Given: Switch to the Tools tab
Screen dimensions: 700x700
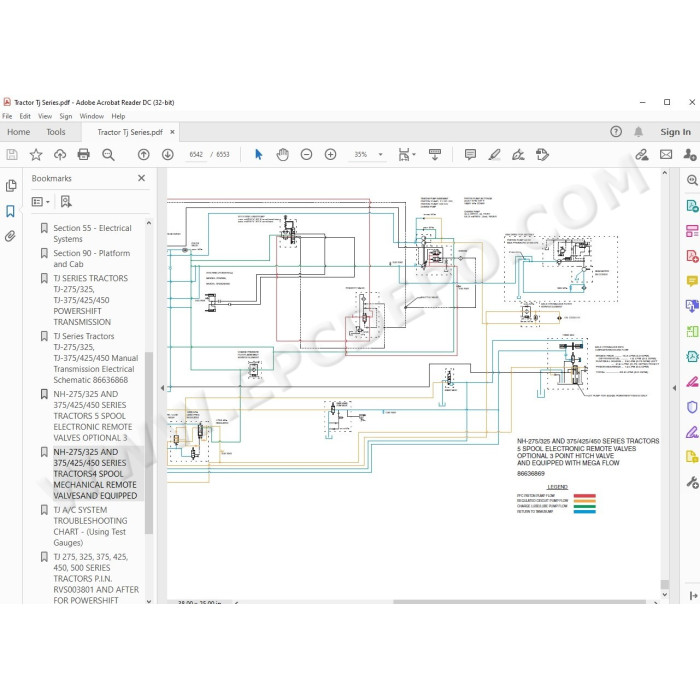Looking at the screenshot, I should [56, 132].
